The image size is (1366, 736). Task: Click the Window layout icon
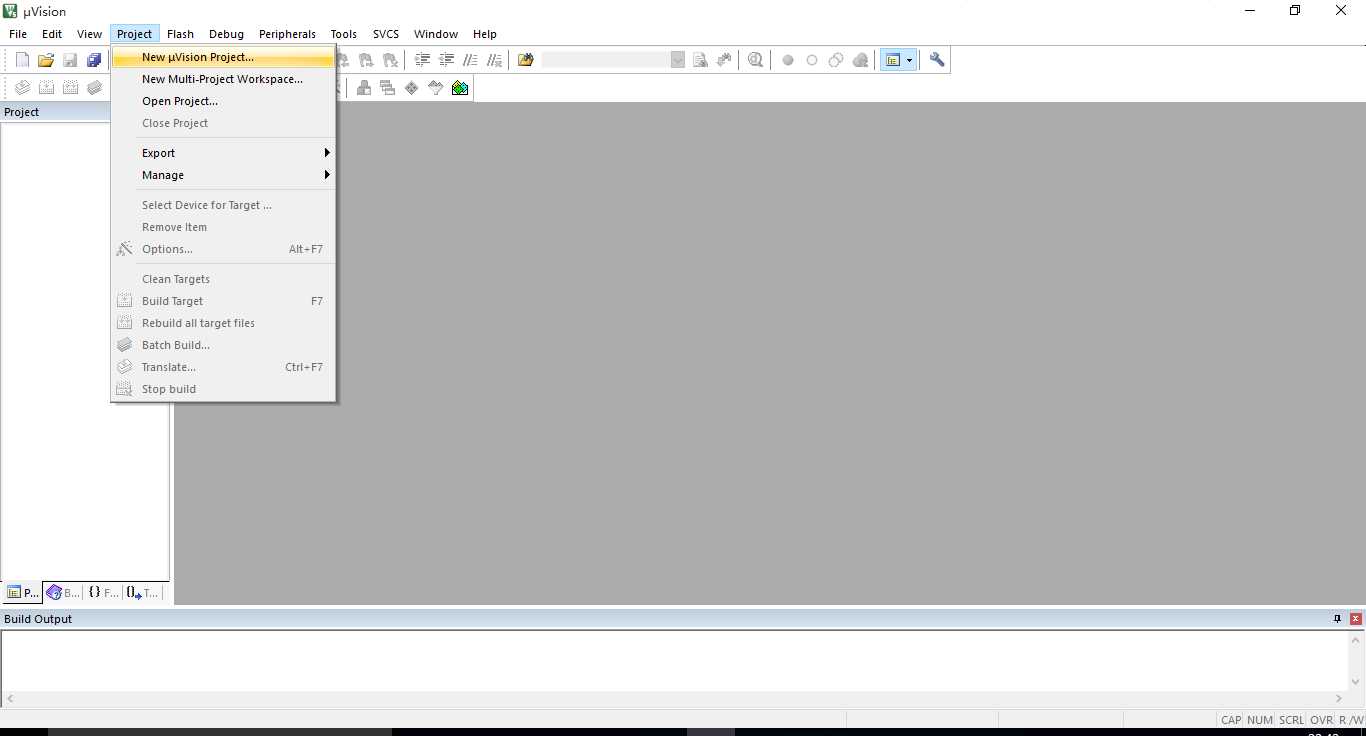892,60
